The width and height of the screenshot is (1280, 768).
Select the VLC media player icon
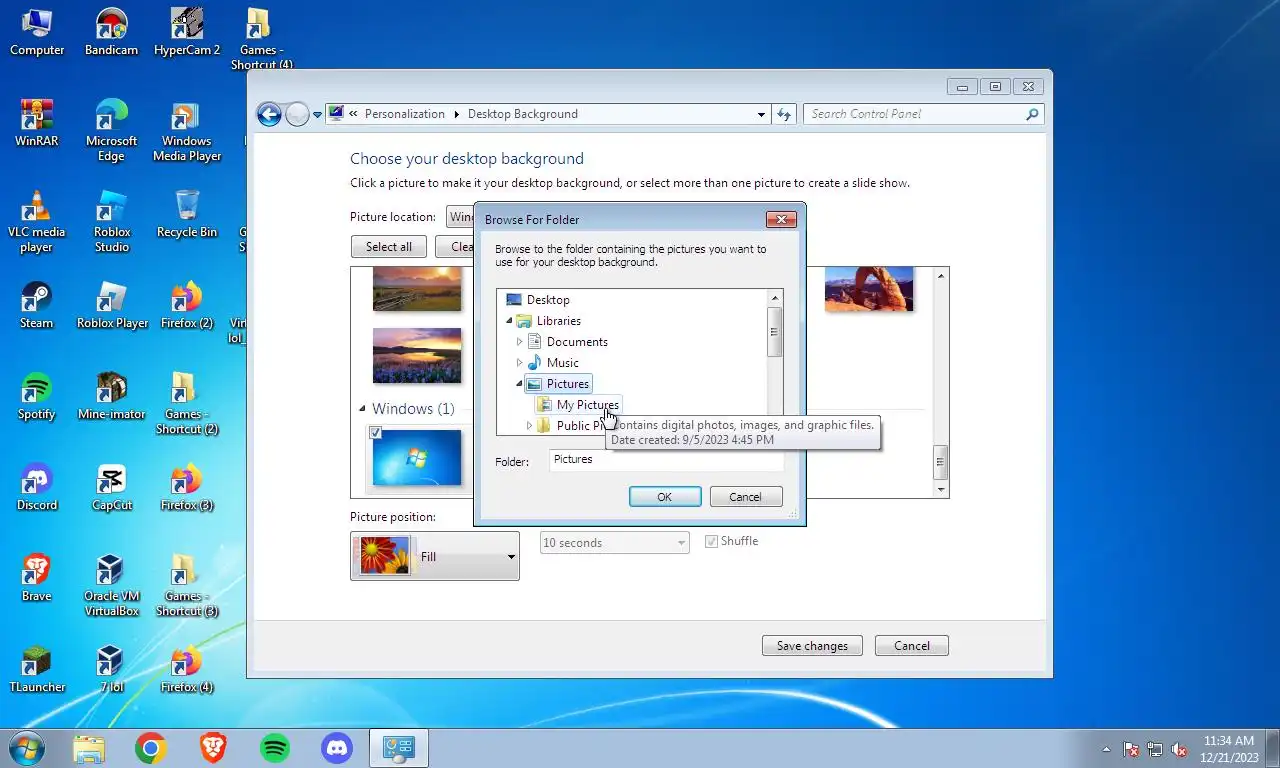tap(37, 221)
